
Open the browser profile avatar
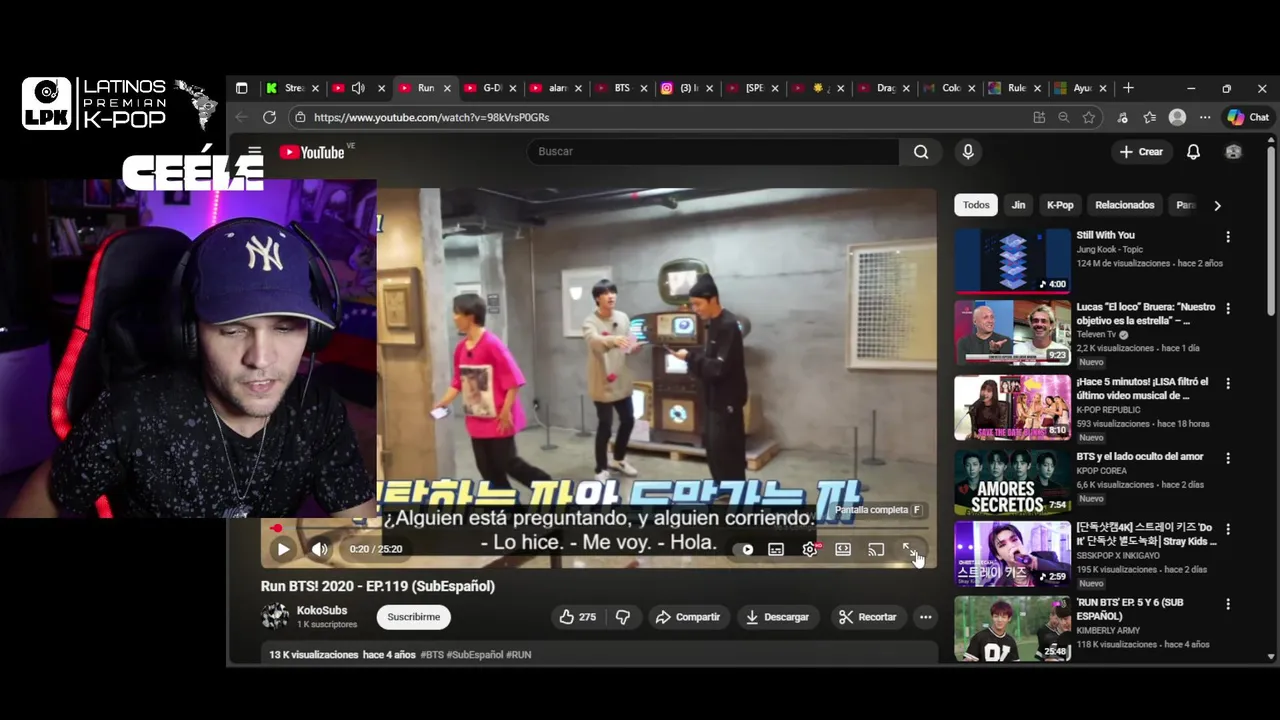click(x=1177, y=117)
